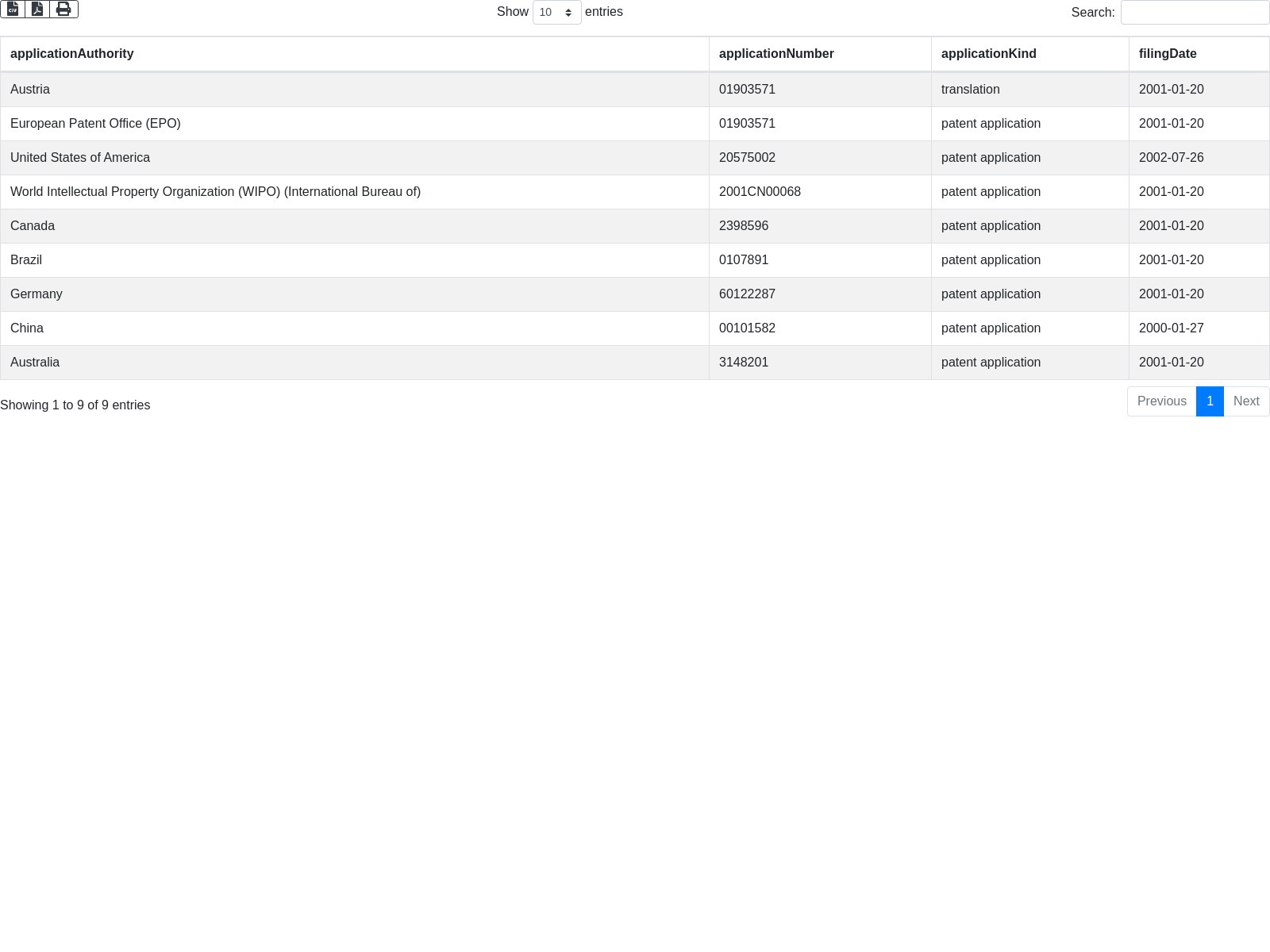Sort table by applicationKind header
This screenshot has height=952, width=1270.
coord(988,54)
